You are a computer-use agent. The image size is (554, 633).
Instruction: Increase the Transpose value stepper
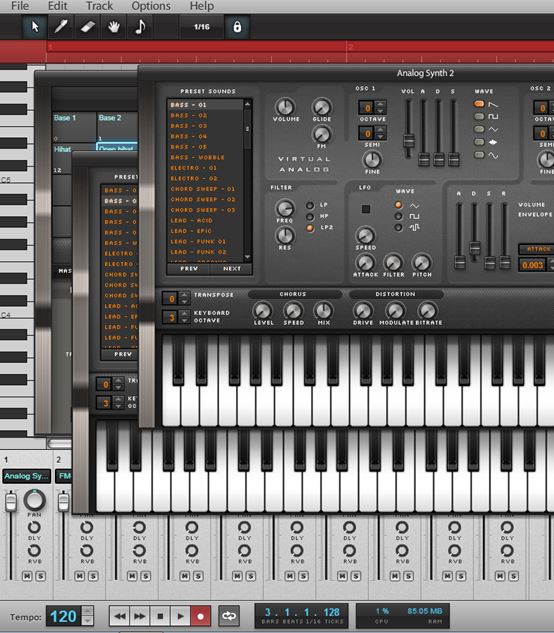pyautogui.click(x=184, y=295)
